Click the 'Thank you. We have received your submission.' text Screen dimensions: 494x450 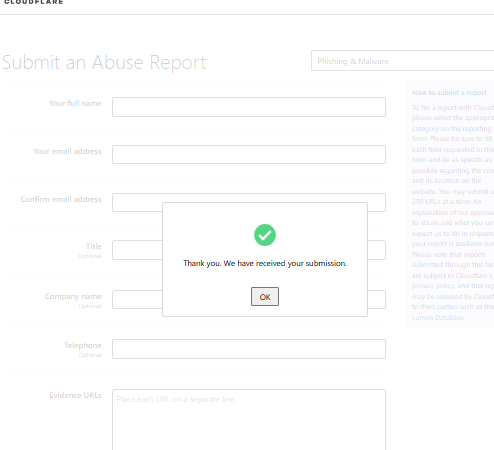coord(265,263)
